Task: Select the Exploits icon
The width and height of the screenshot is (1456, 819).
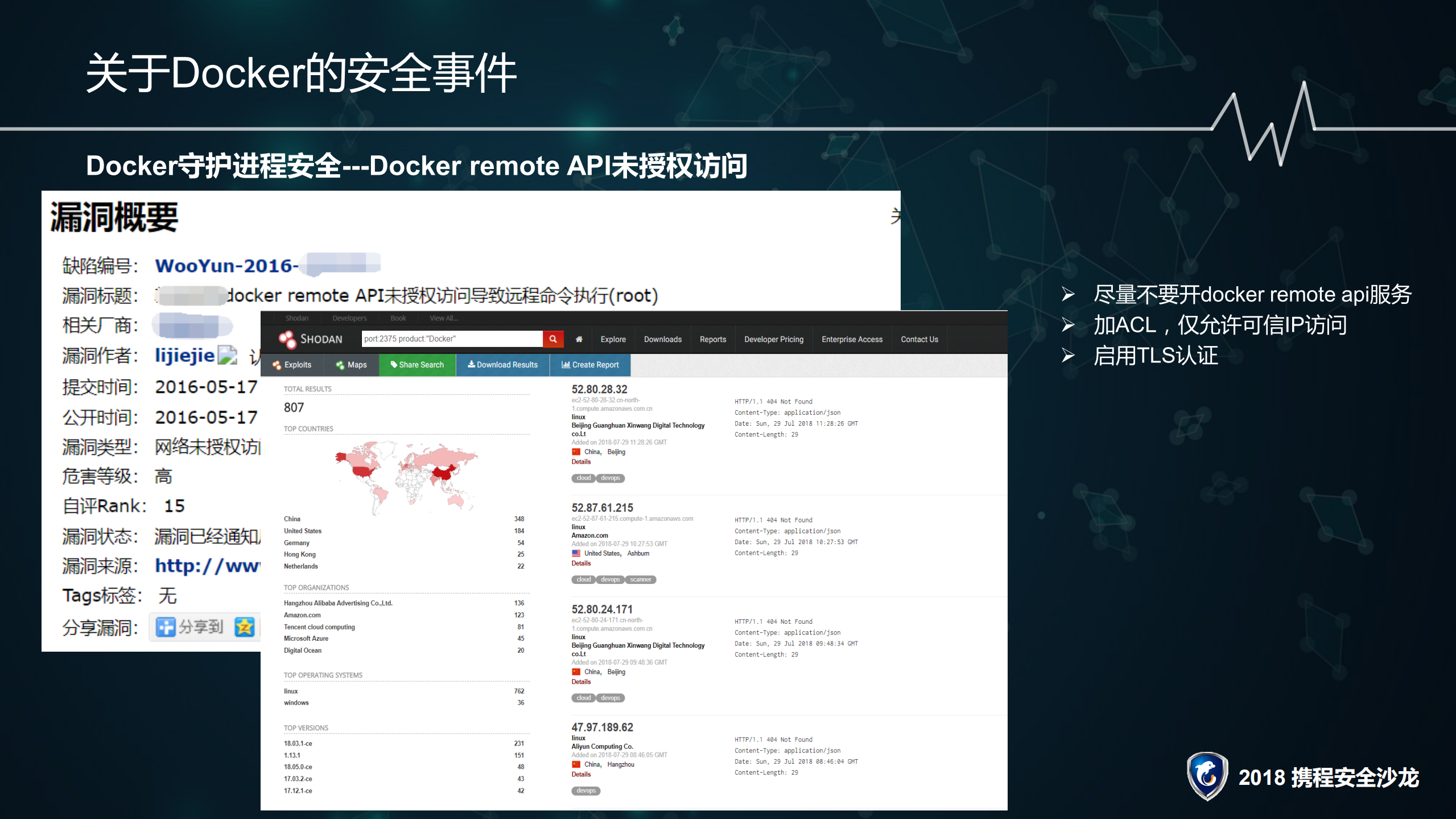Action: [x=277, y=365]
